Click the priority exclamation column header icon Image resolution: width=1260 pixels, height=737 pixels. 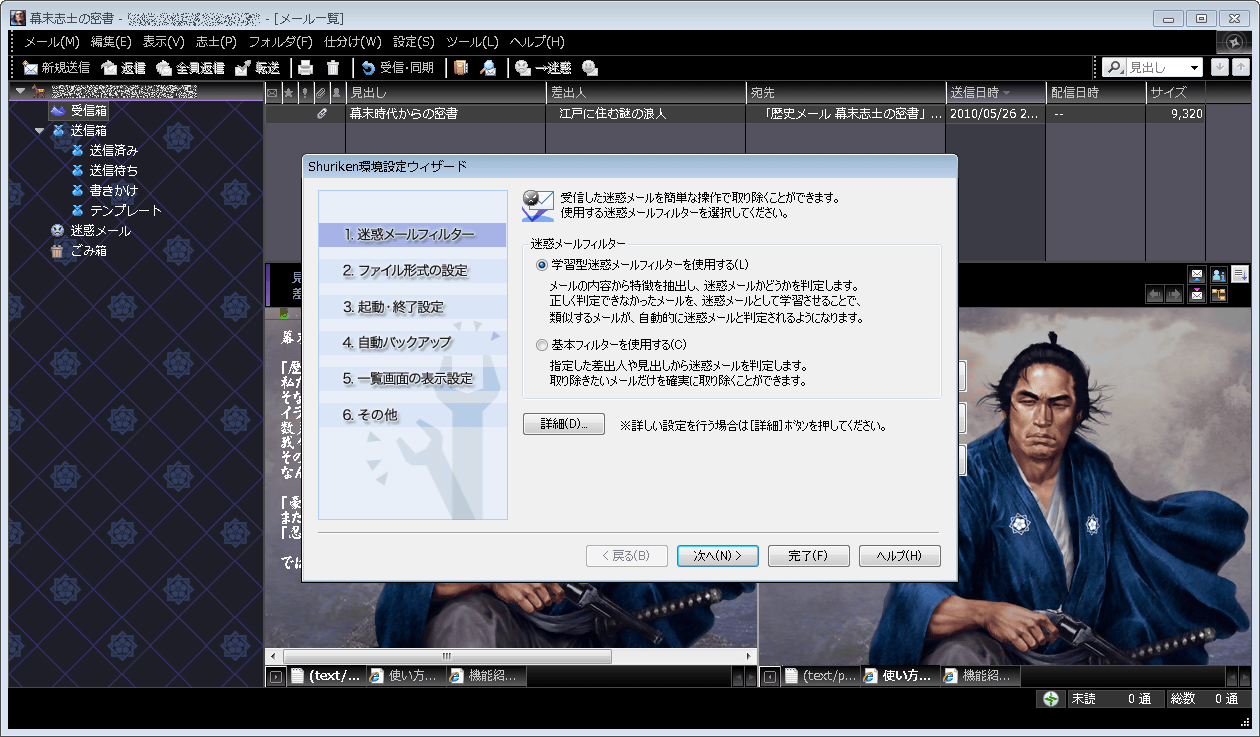tap(305, 92)
